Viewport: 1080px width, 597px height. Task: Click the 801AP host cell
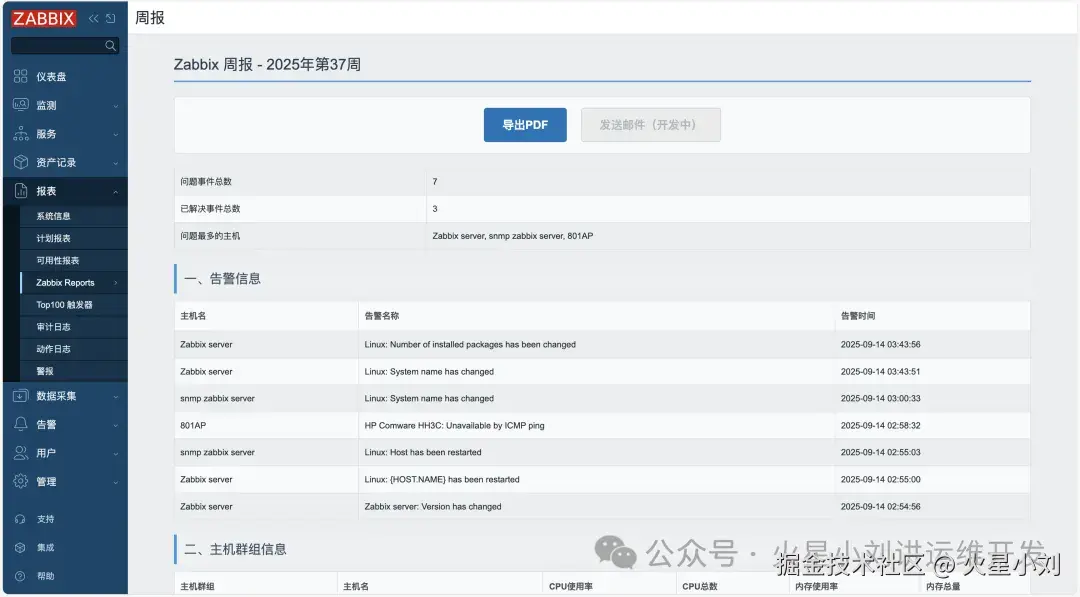(x=193, y=426)
